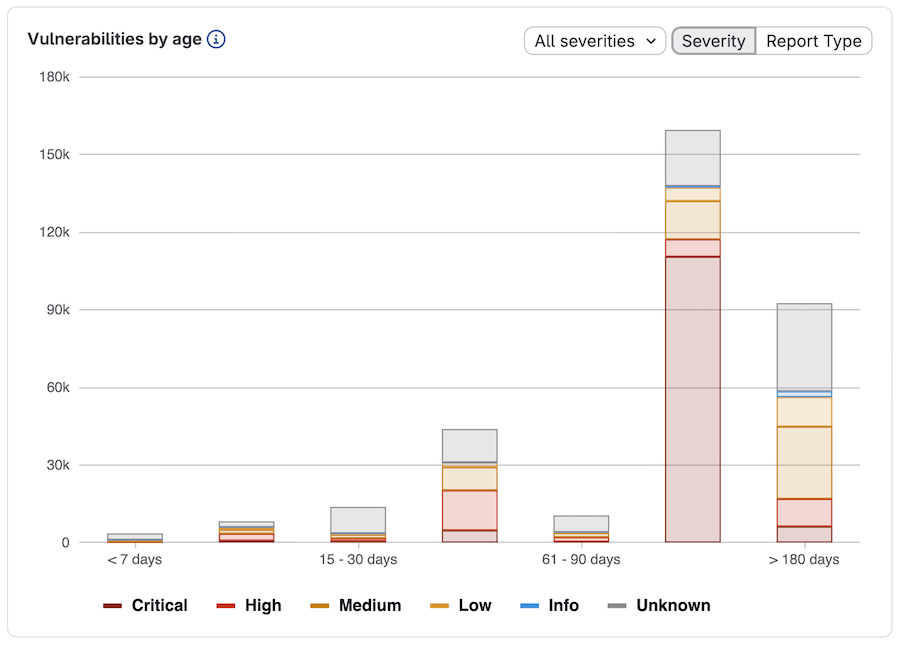Click the bar above the > 180 days label

[804, 420]
